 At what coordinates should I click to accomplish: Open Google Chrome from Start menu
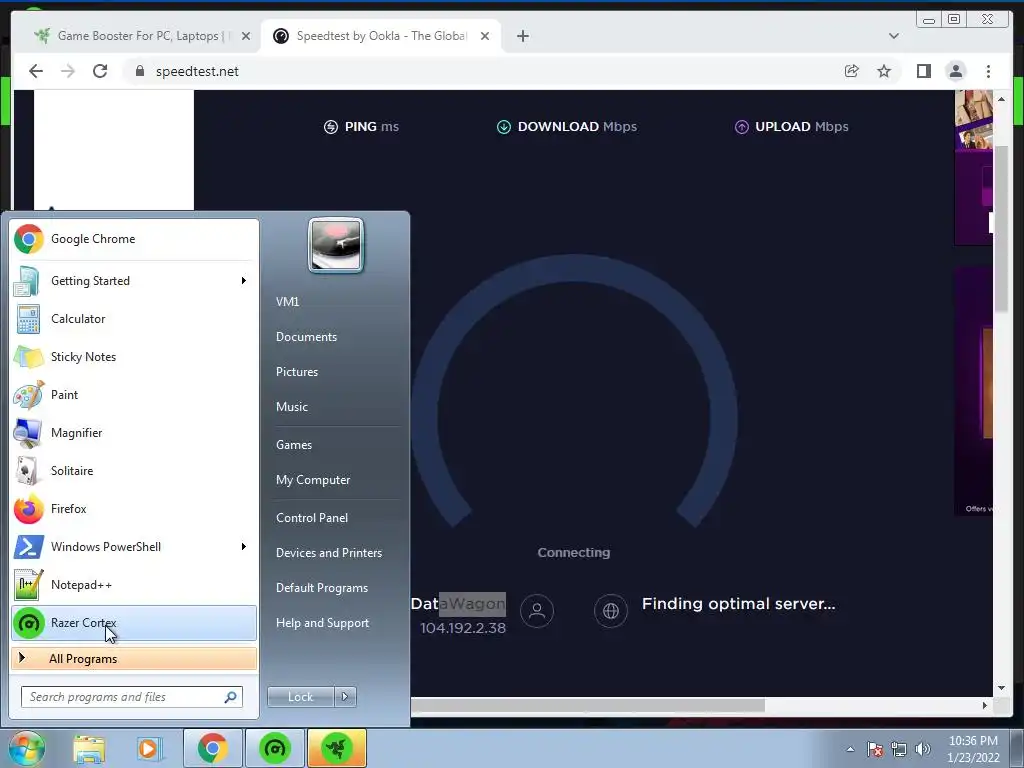[x=134, y=239]
